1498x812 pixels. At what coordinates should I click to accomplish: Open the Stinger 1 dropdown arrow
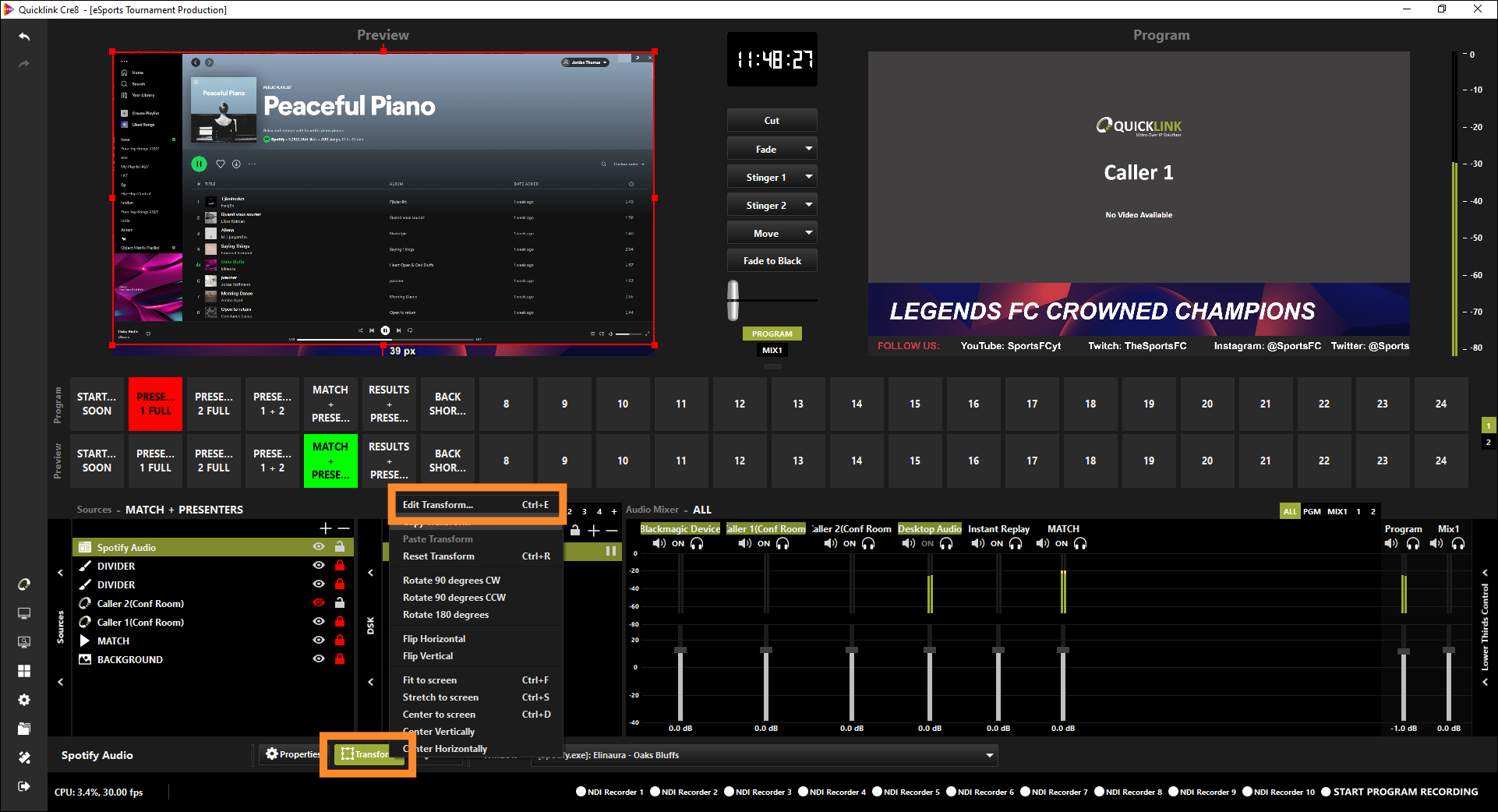808,177
